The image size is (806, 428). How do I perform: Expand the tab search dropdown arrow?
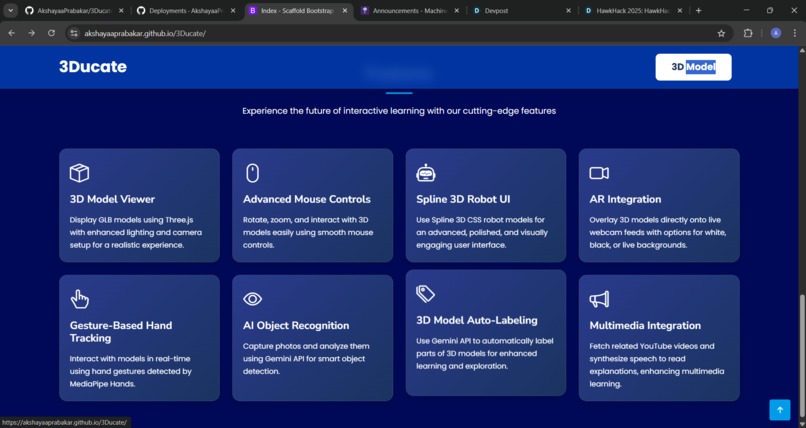point(10,10)
